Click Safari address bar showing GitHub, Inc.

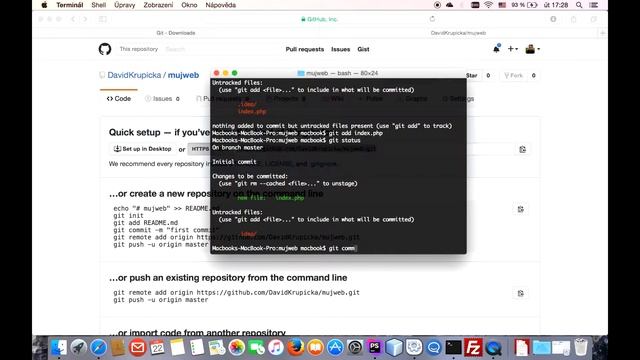coord(319,19)
